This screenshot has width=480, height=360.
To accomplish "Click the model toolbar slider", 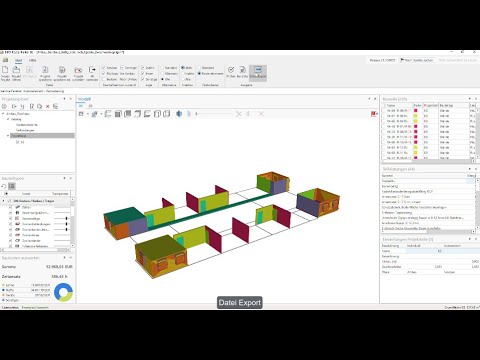I will (214, 114).
